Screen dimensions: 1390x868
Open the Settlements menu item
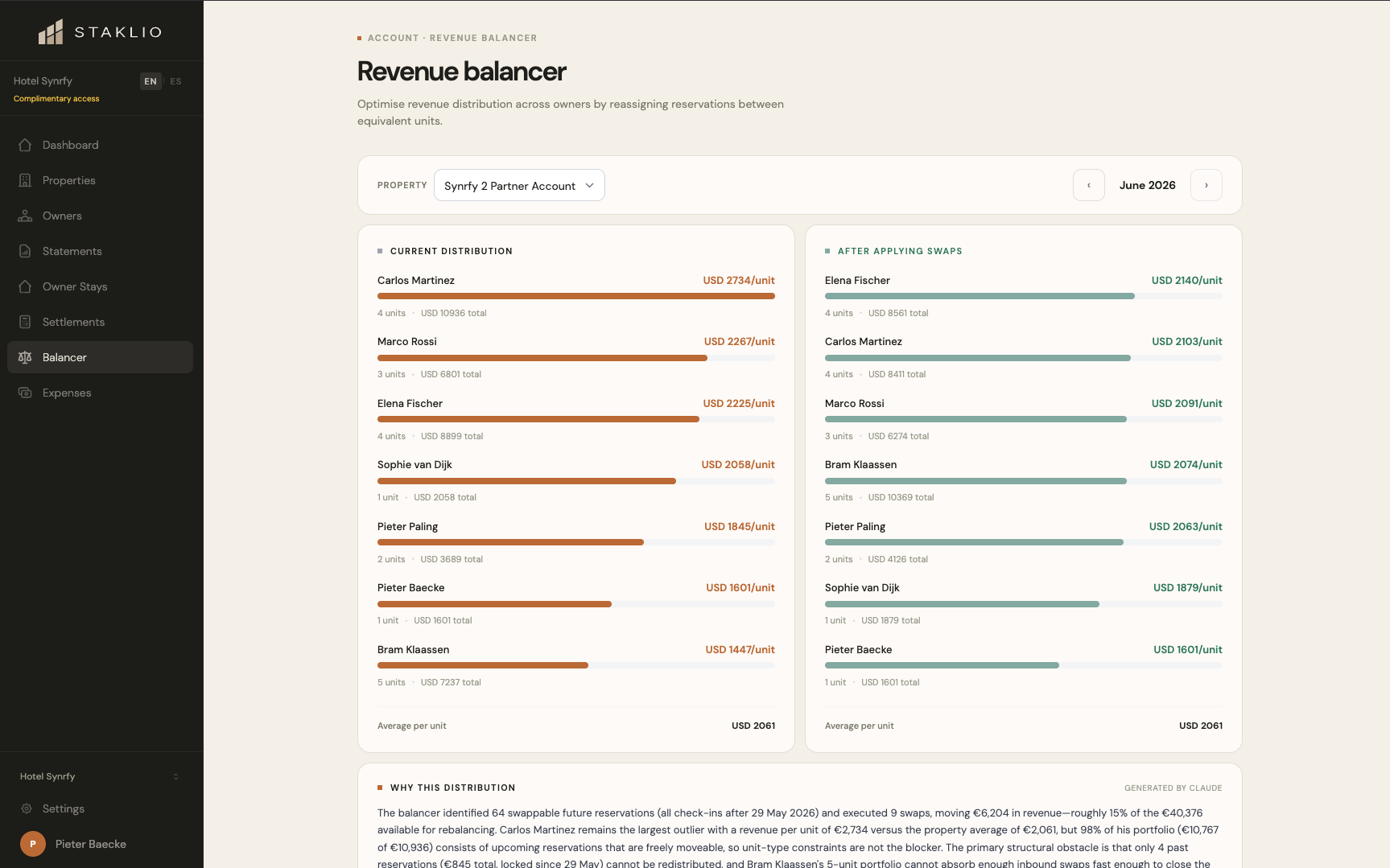100,322
